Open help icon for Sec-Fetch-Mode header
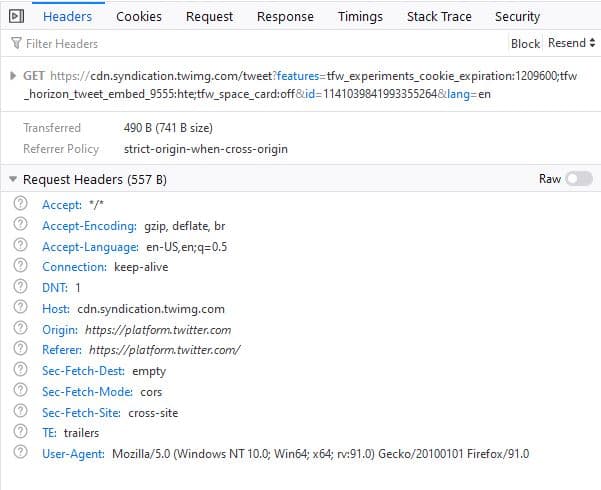 (20, 392)
